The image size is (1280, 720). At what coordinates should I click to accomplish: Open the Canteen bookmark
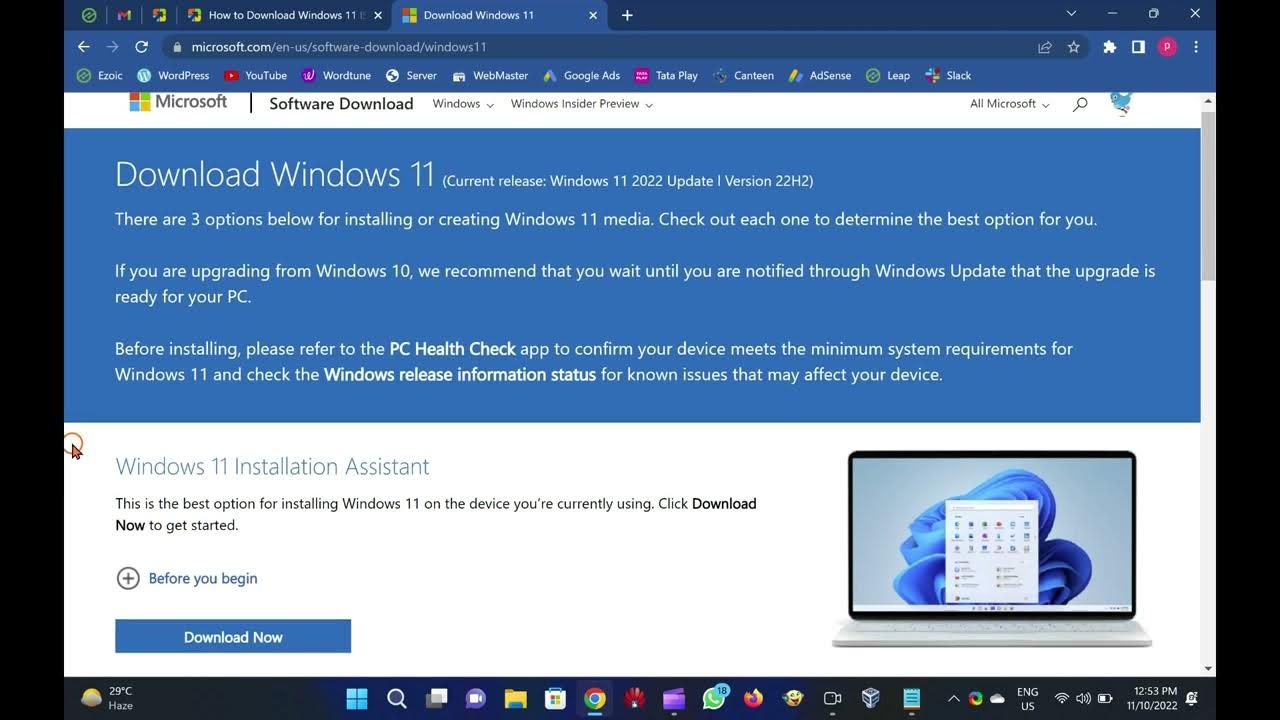[743, 75]
